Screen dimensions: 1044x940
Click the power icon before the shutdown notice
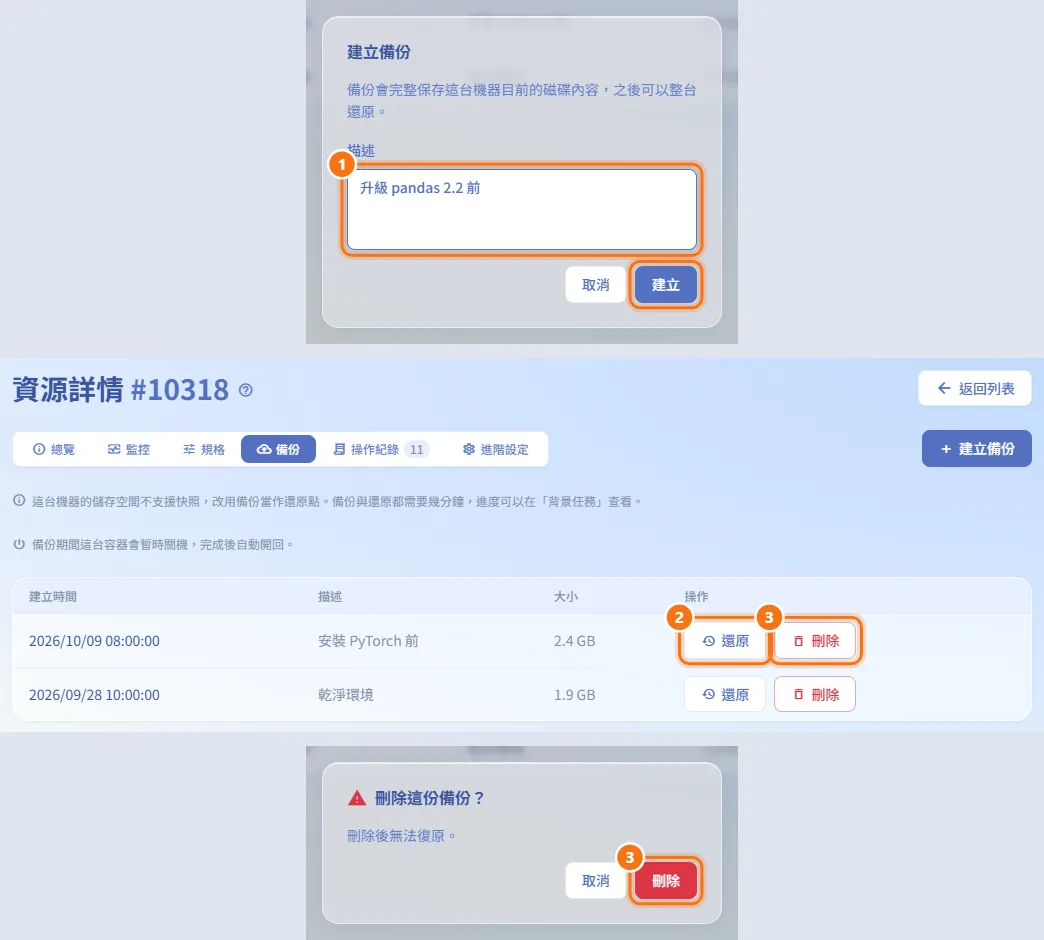click(19, 544)
